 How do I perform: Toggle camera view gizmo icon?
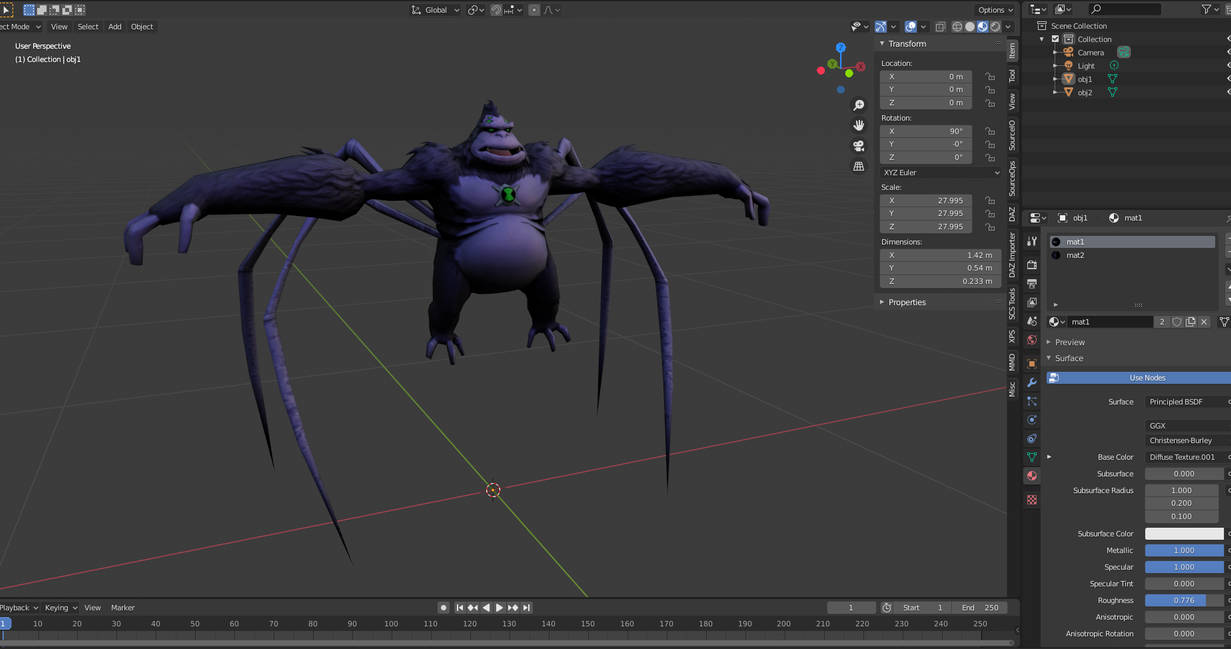point(858,146)
